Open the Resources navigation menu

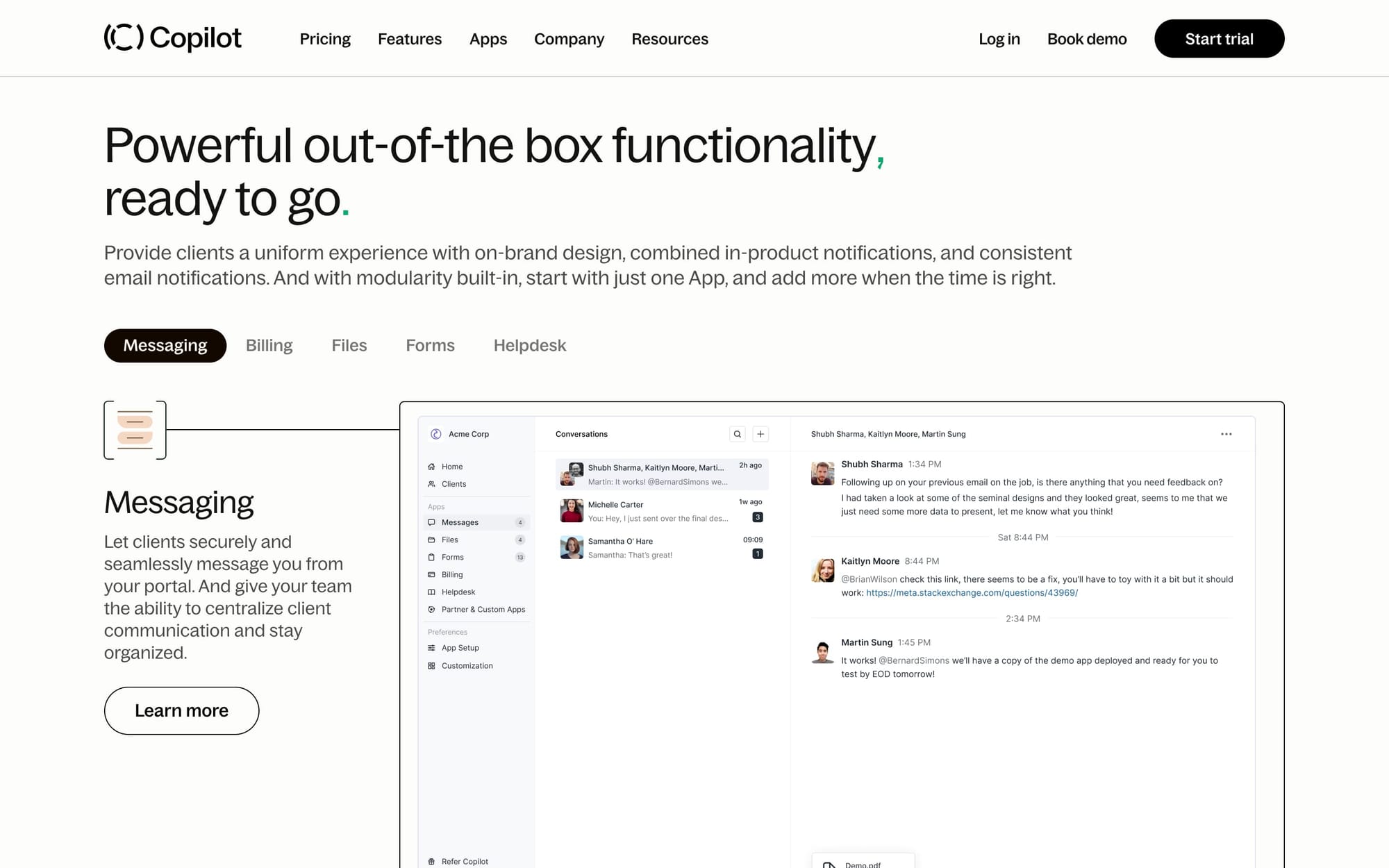pos(669,39)
